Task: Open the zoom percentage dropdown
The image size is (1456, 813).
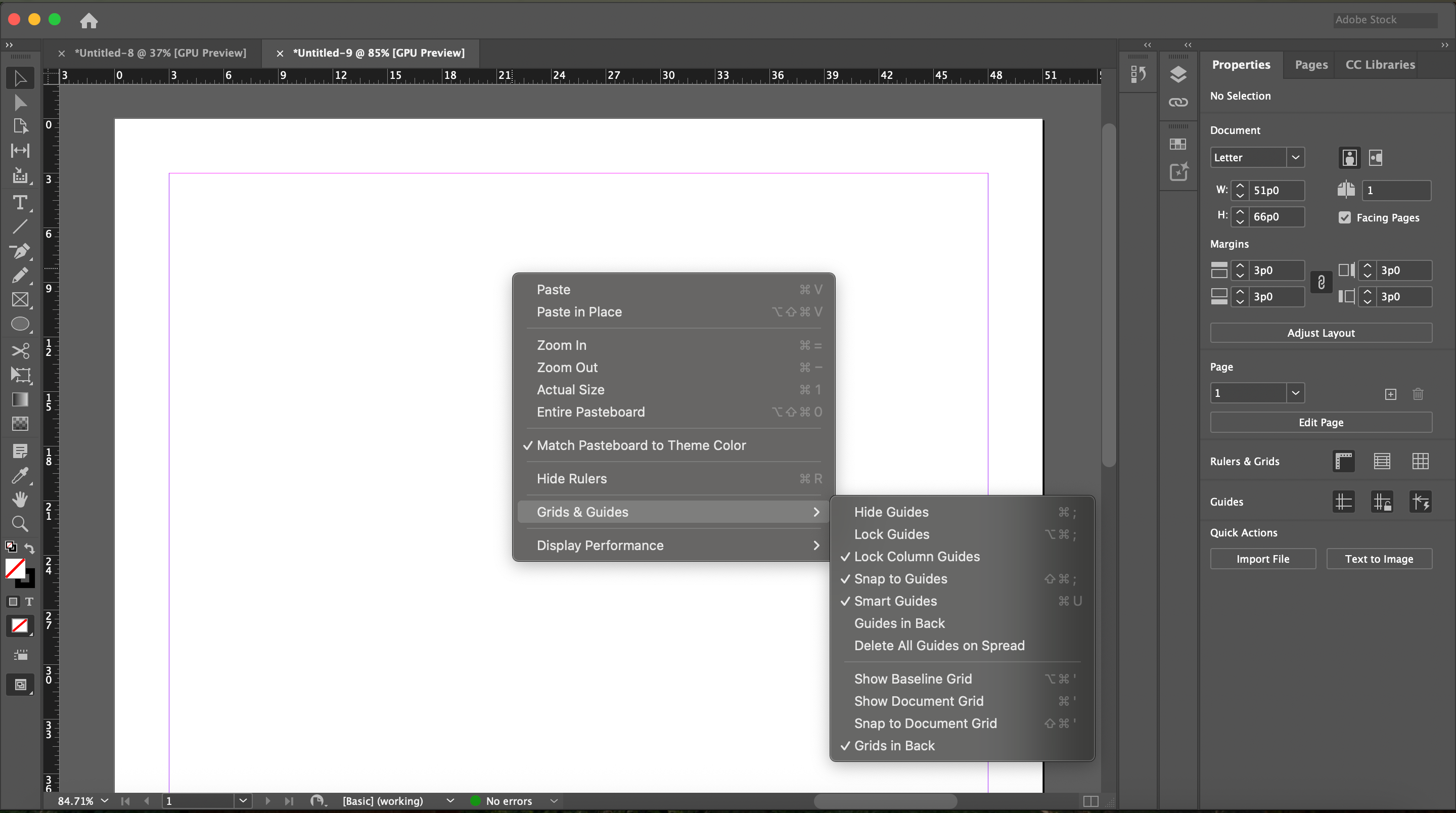Action: 105,800
